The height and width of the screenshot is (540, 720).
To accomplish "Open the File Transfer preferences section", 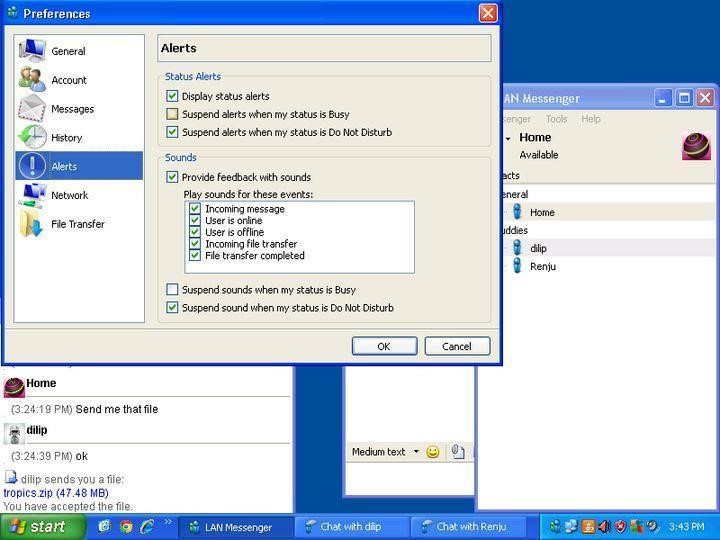I will click(77, 224).
